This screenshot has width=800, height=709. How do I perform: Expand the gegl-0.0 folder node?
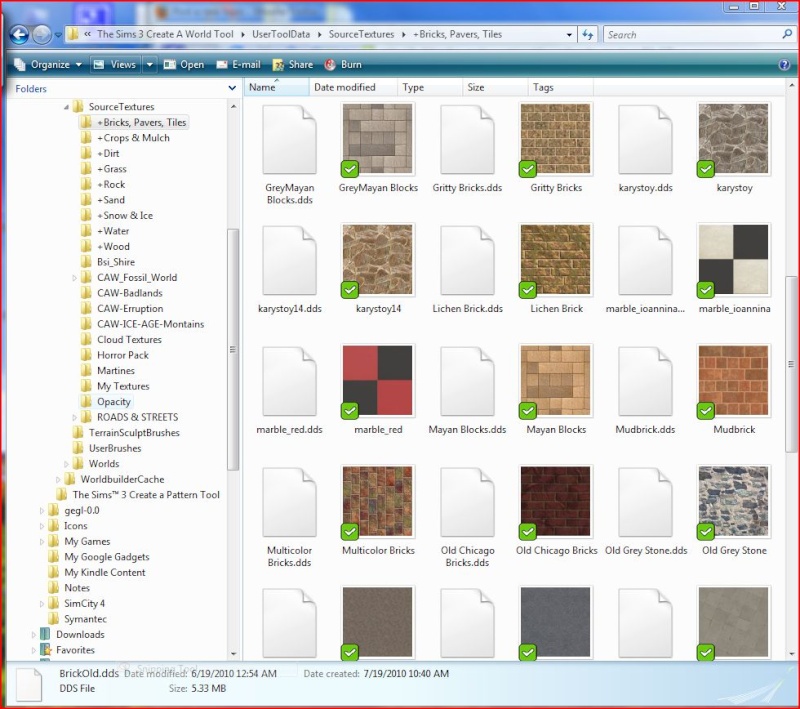42,511
